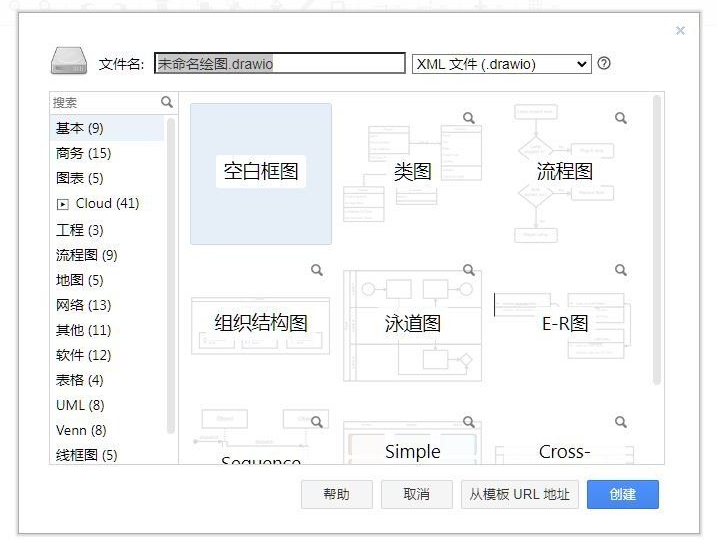Select the 图表 (5) category

(107, 178)
